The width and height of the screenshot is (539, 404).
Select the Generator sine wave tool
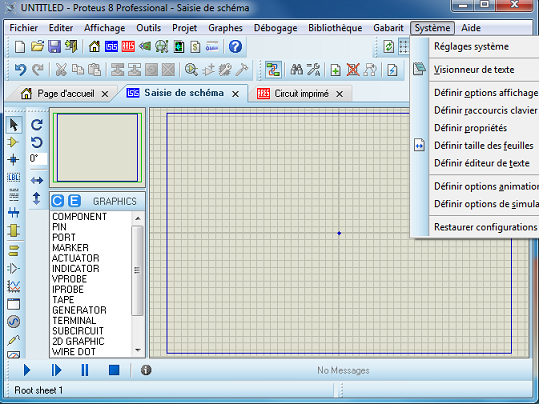point(14,322)
